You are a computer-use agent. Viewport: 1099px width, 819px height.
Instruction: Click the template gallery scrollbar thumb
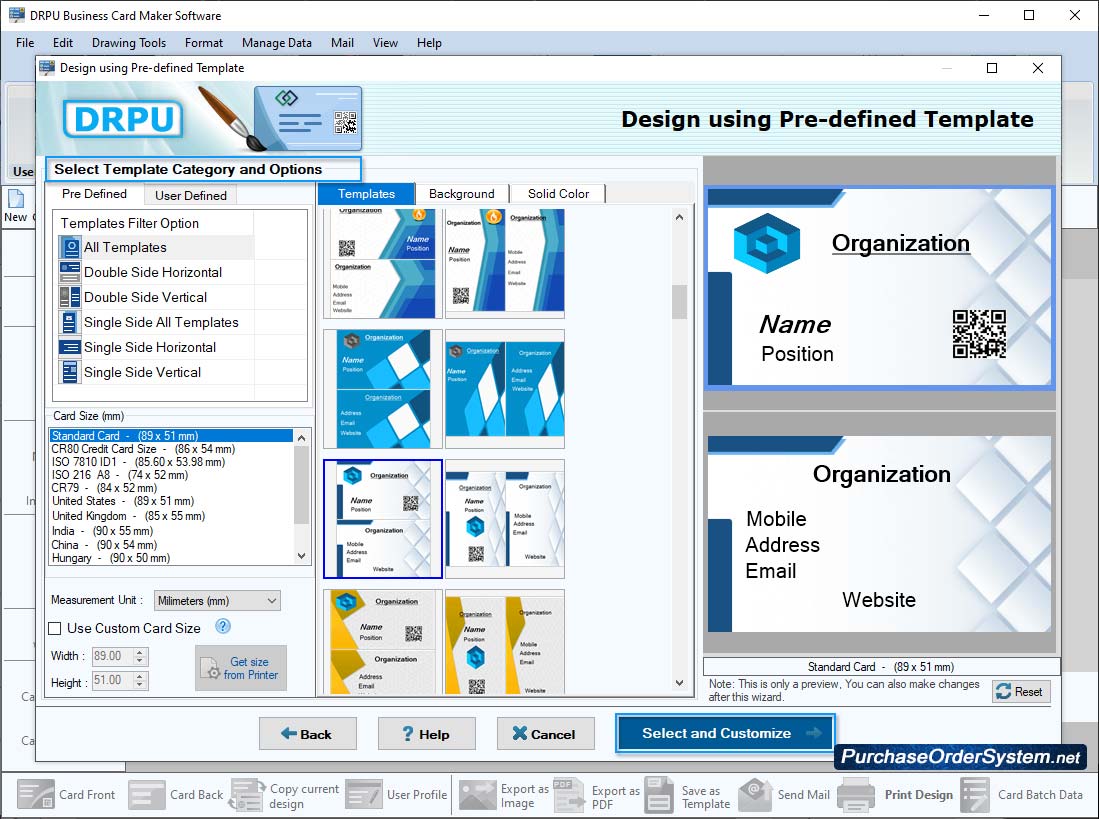[x=679, y=302]
